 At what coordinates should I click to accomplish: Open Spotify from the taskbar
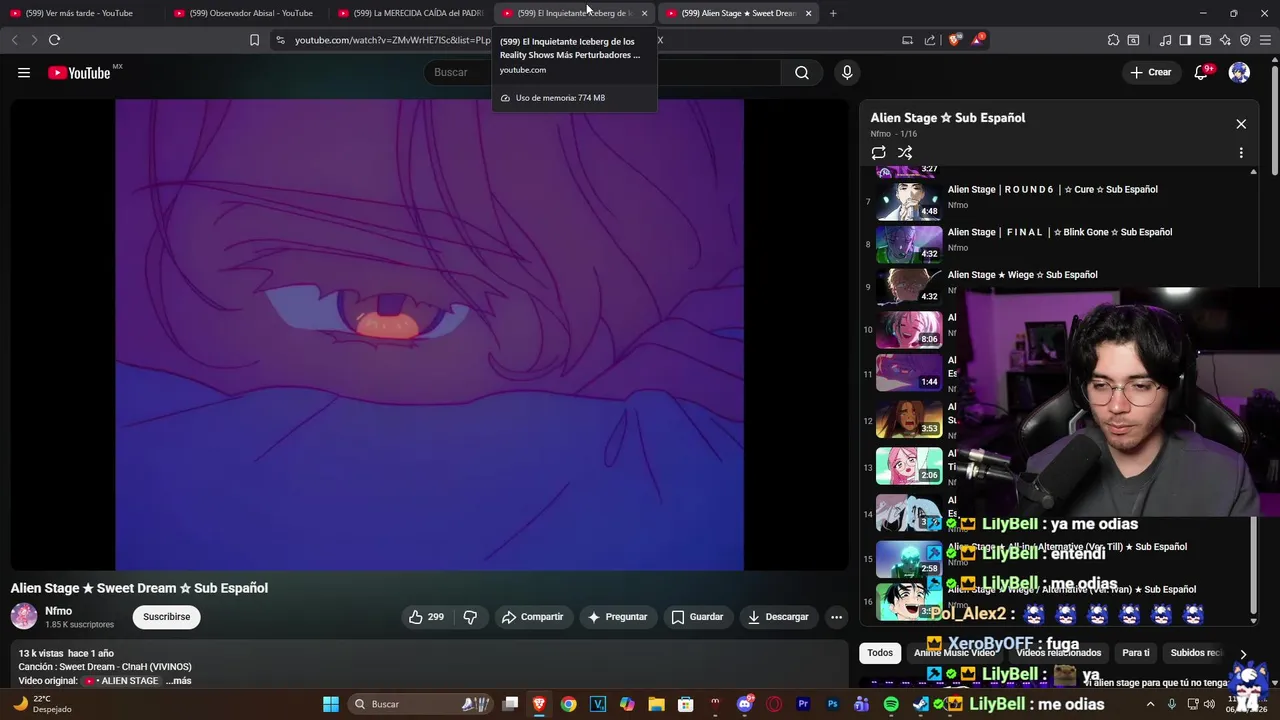(x=891, y=704)
